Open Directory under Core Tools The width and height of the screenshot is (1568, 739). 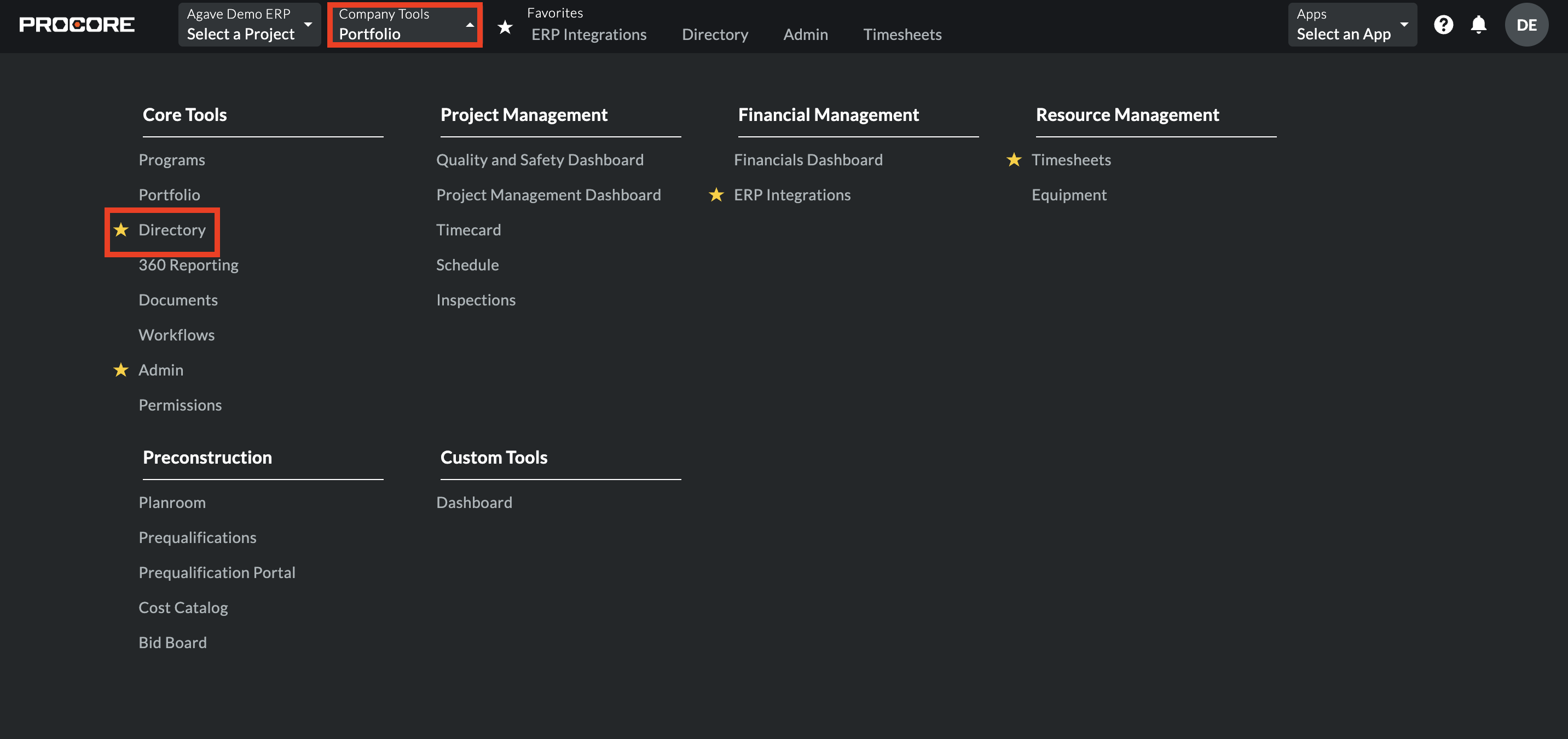tap(172, 229)
